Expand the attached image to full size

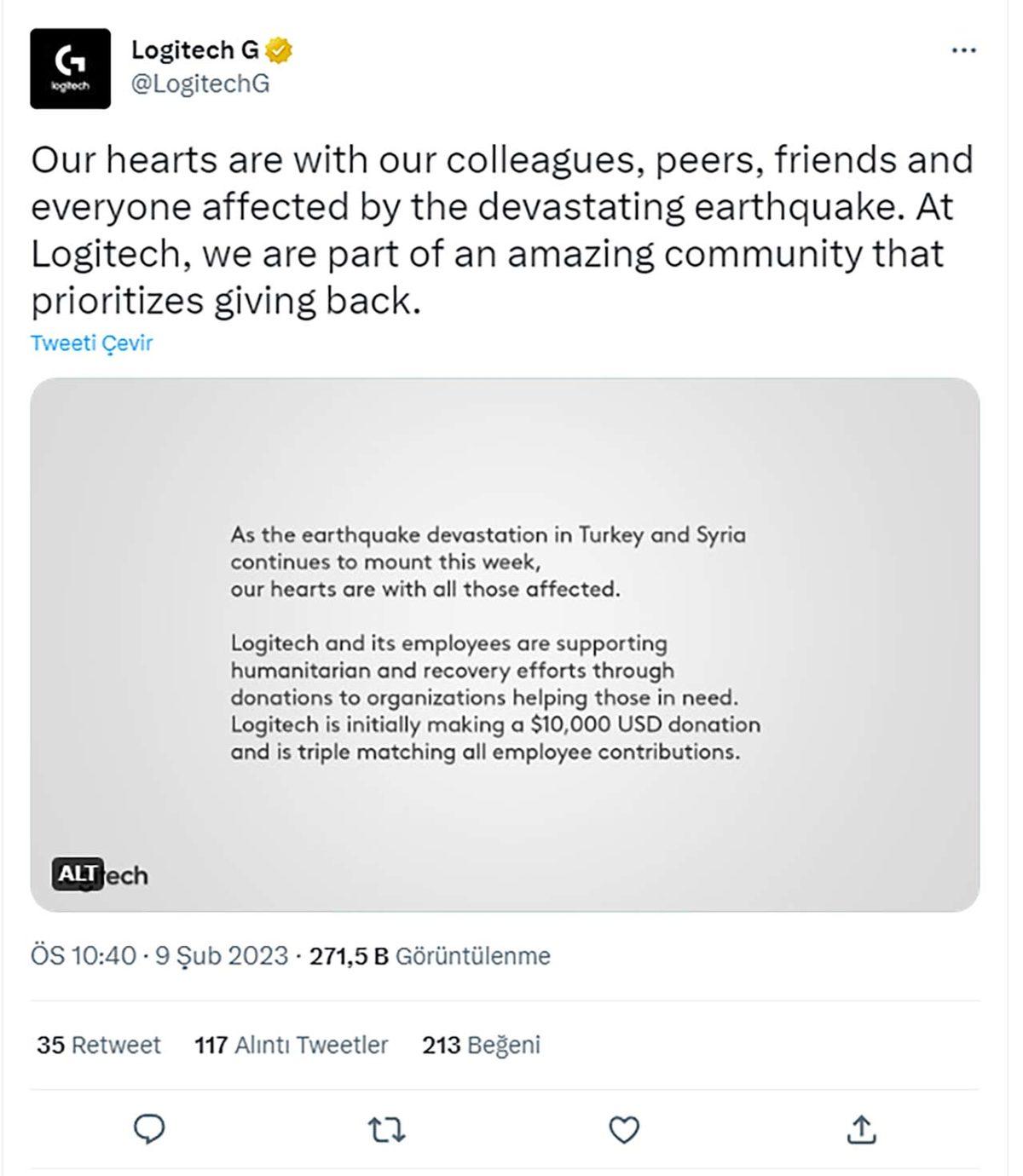pos(507,643)
